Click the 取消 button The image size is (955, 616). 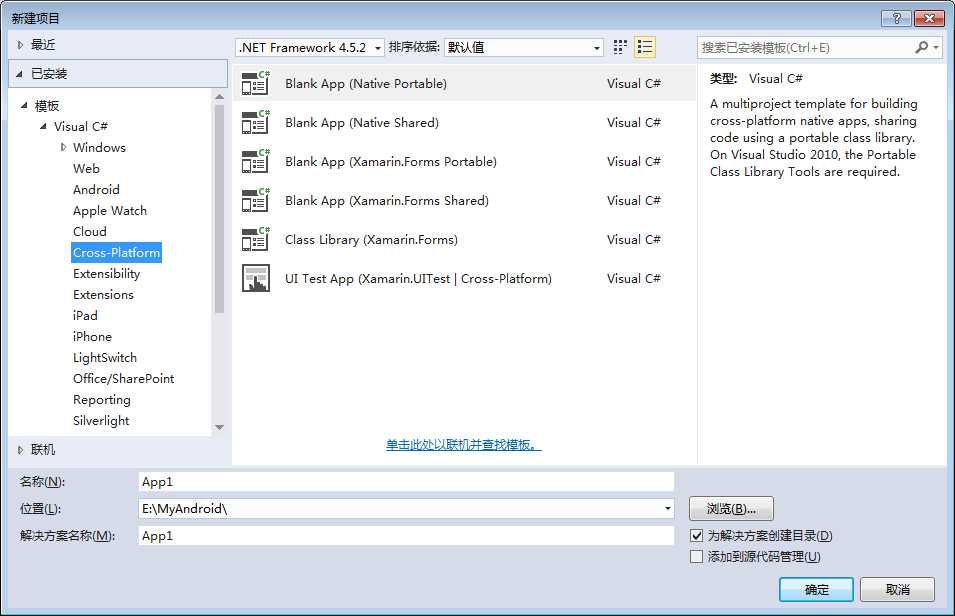pos(897,589)
